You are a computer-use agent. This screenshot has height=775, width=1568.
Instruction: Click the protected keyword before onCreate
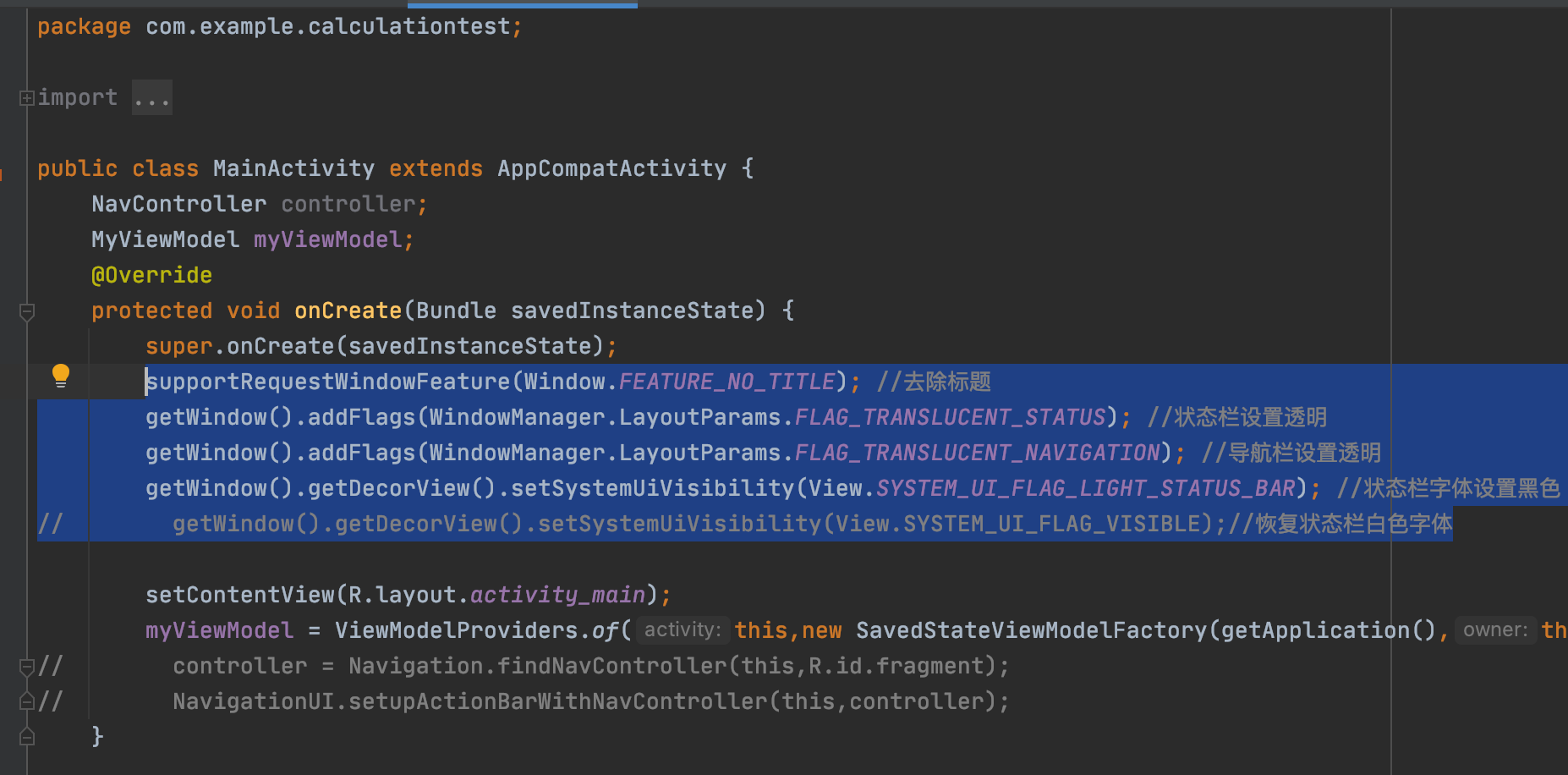(151, 311)
